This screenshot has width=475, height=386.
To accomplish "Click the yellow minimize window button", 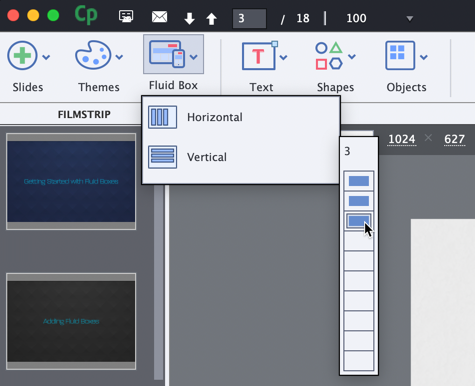I will [33, 15].
